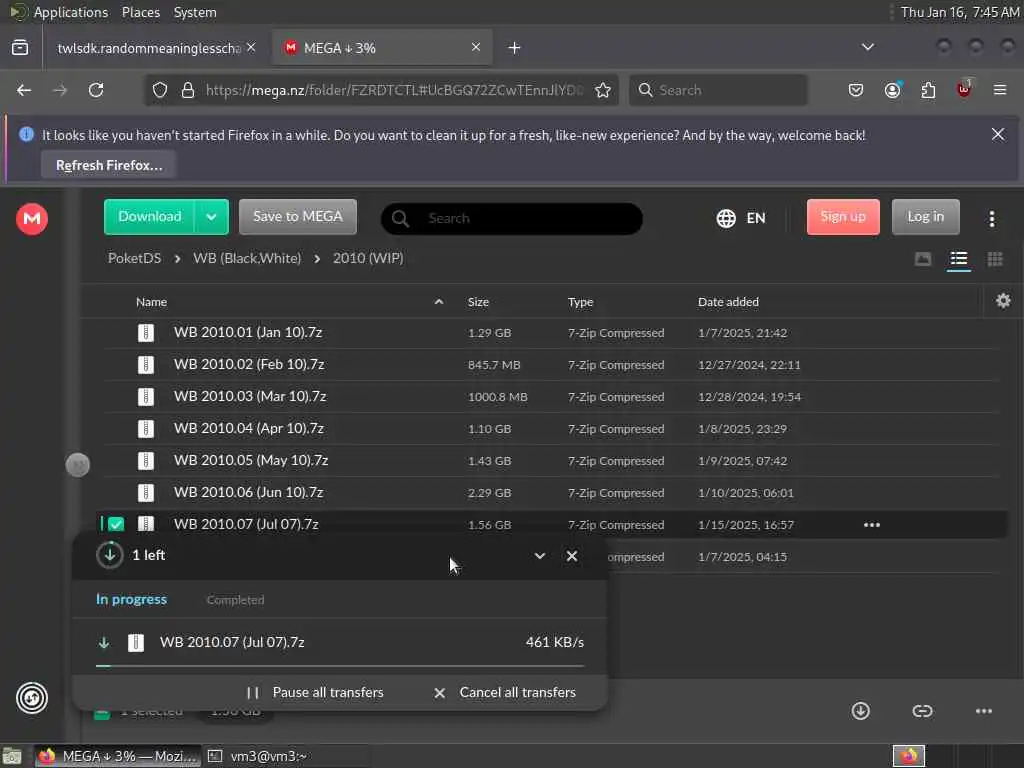Screen dimensions: 1024x768
Task: Collapse the transfers panel with the chevron
Action: (539, 556)
